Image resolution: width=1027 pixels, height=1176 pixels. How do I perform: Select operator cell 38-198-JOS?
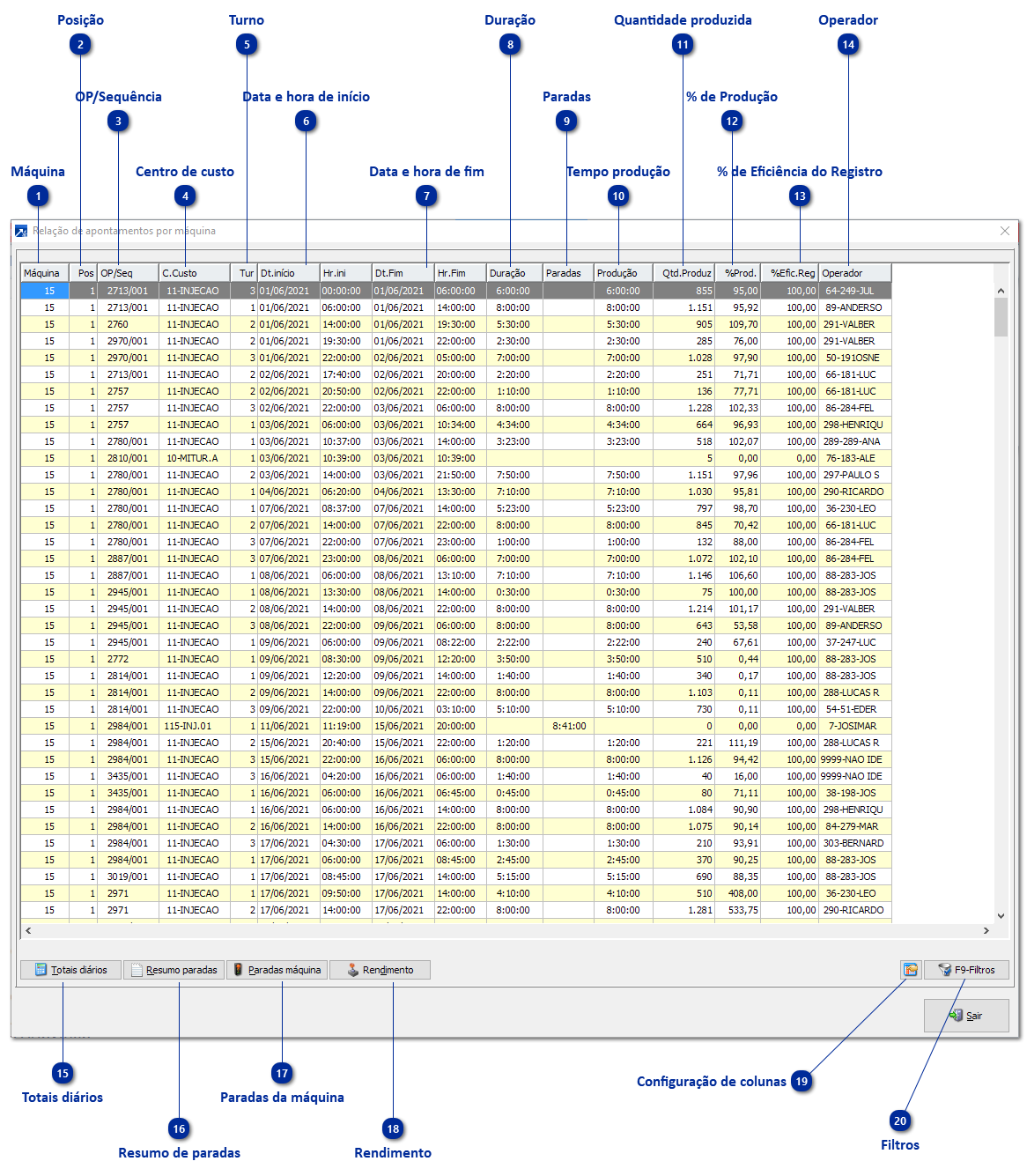tap(855, 793)
